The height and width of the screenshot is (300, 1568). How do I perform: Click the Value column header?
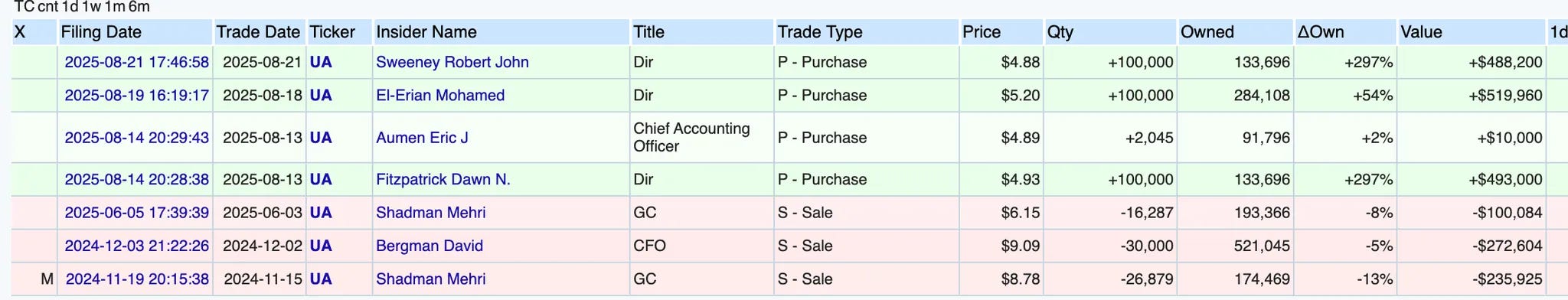tap(1421, 32)
